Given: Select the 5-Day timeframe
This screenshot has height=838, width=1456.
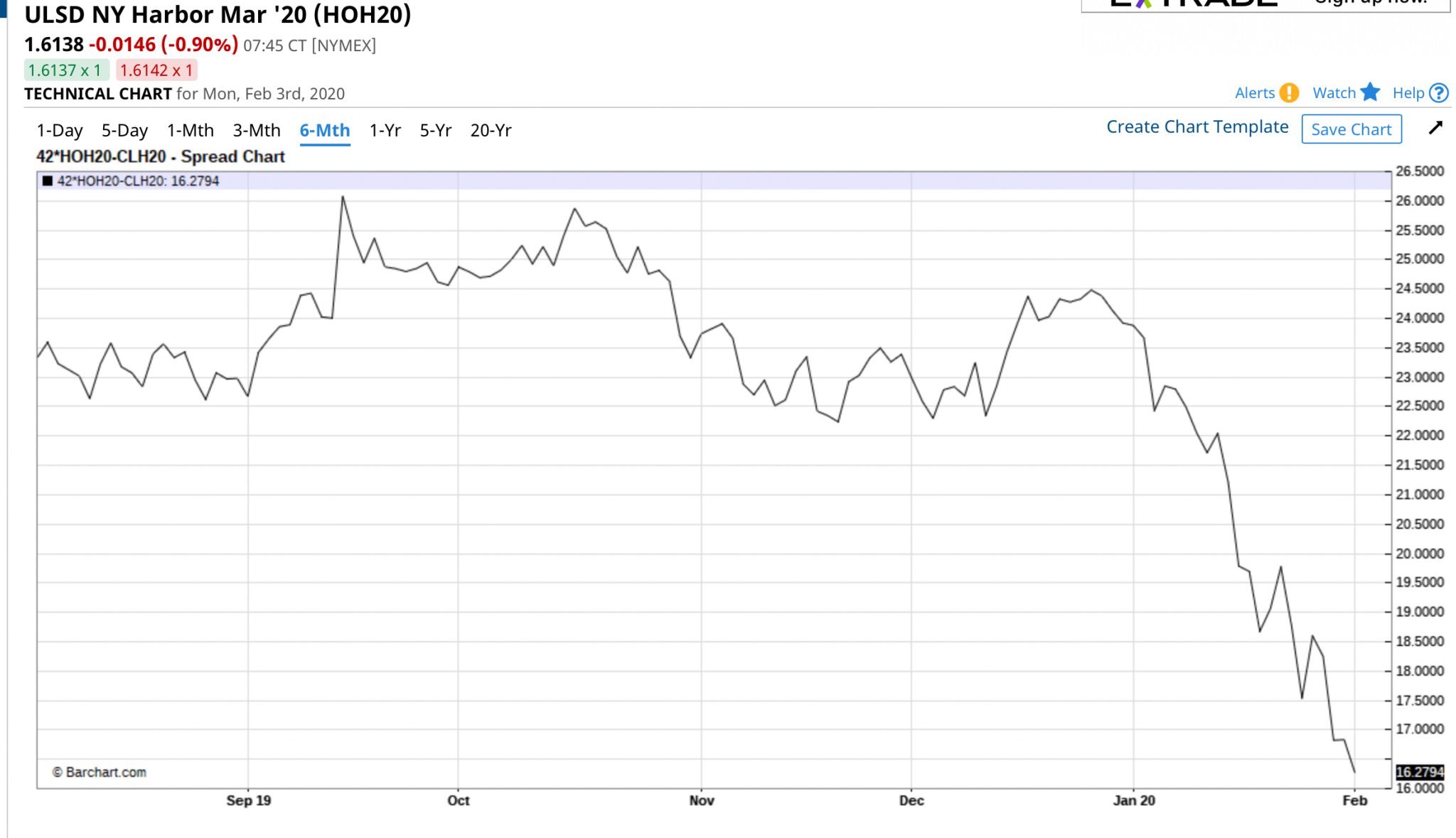Looking at the screenshot, I should pyautogui.click(x=124, y=131).
